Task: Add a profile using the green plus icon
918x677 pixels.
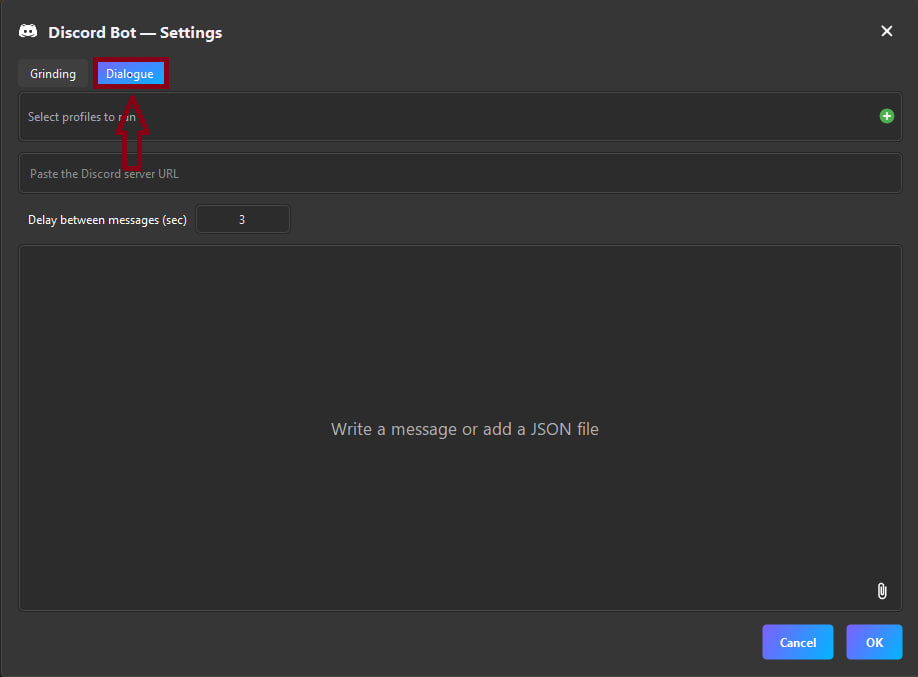Action: [886, 116]
